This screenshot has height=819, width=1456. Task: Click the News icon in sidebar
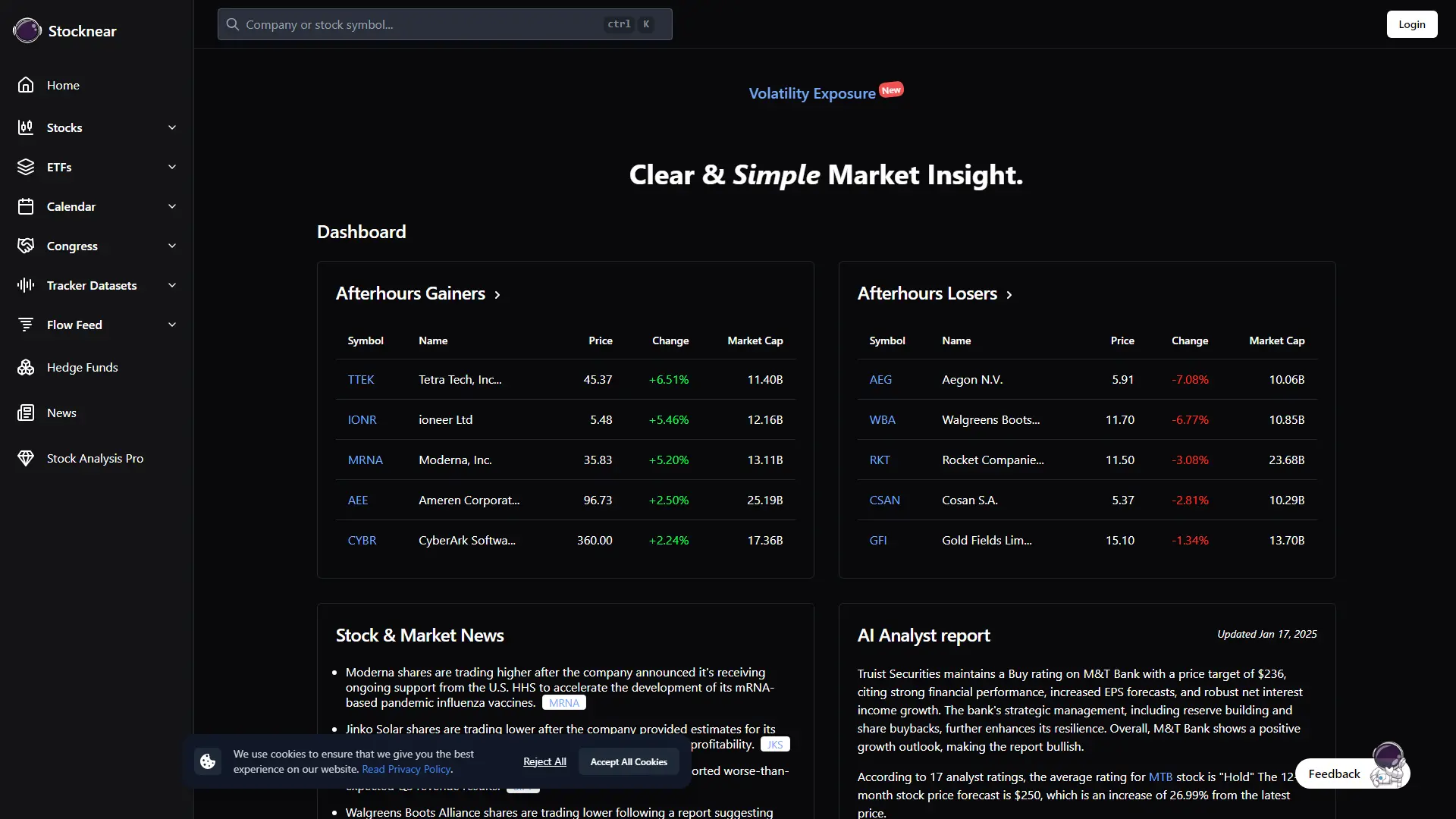(25, 412)
